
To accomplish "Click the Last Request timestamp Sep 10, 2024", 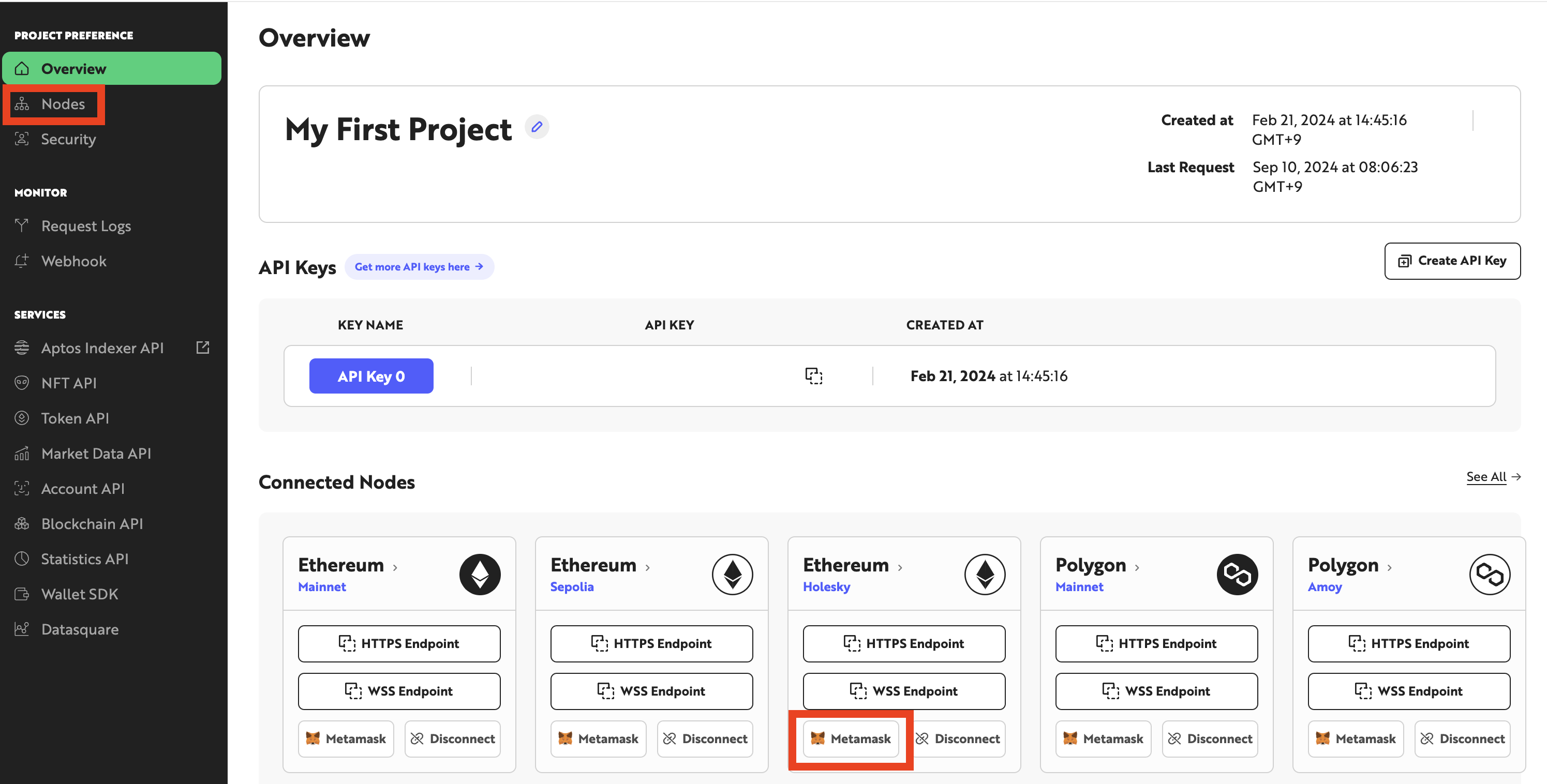I will [1334, 176].
